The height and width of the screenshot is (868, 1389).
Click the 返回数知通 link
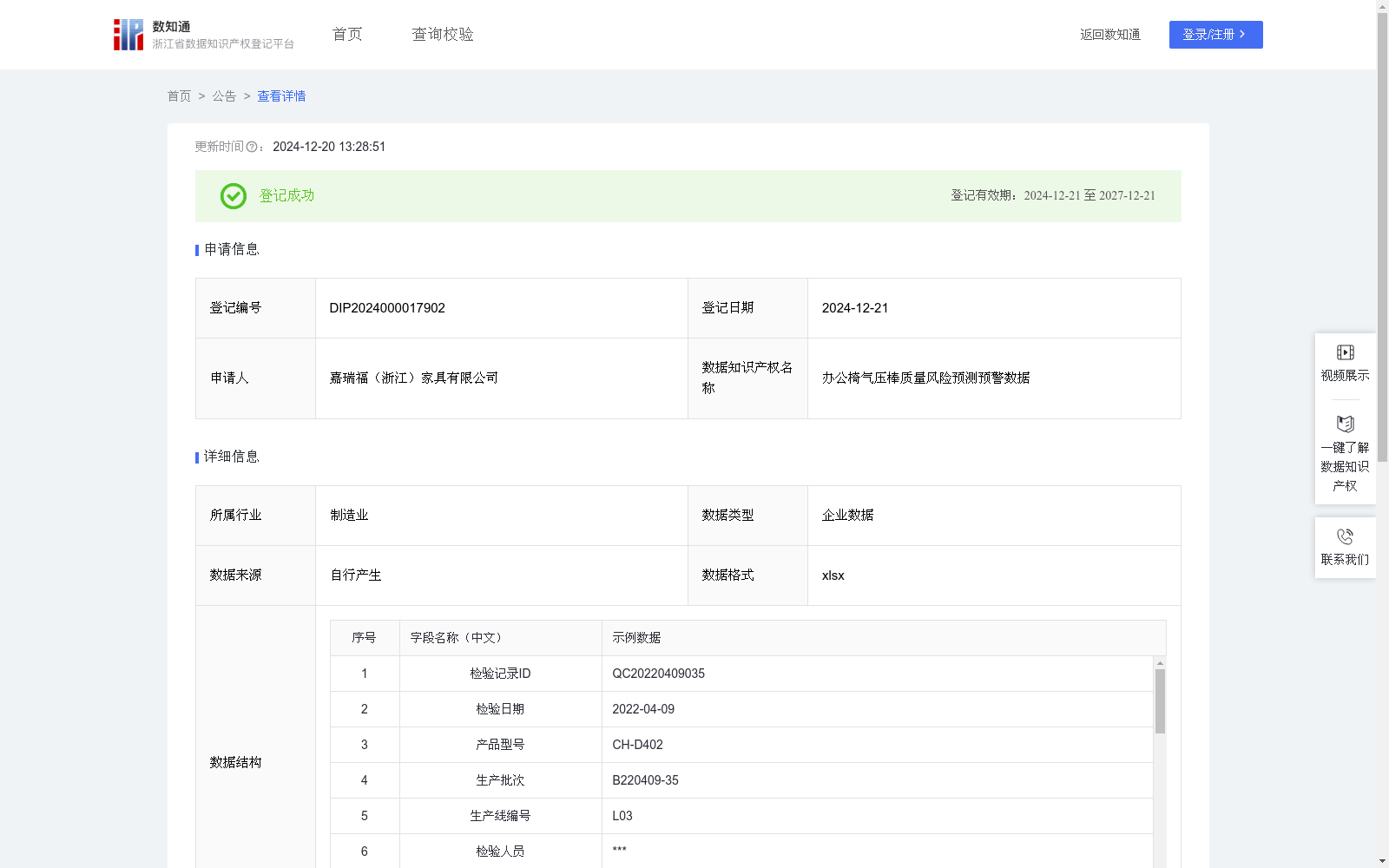click(1109, 34)
